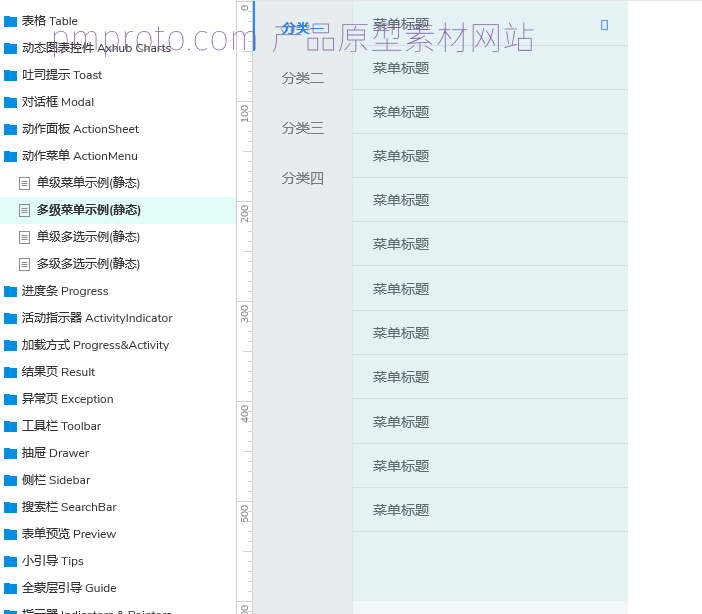
Task: Click 全蒙层引导 Guide tree entry
Action: tap(69, 588)
